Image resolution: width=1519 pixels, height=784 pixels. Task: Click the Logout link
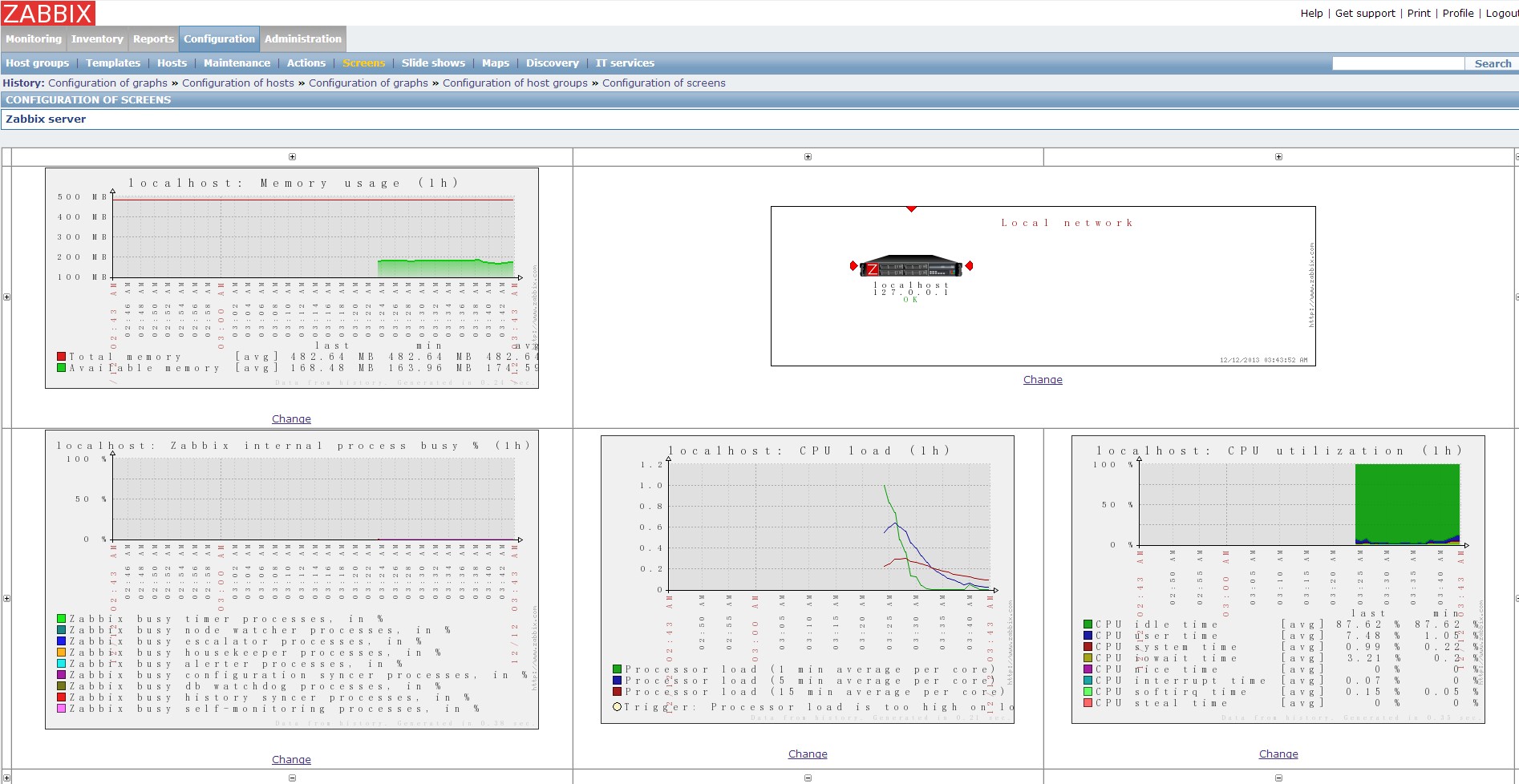[x=1502, y=14]
